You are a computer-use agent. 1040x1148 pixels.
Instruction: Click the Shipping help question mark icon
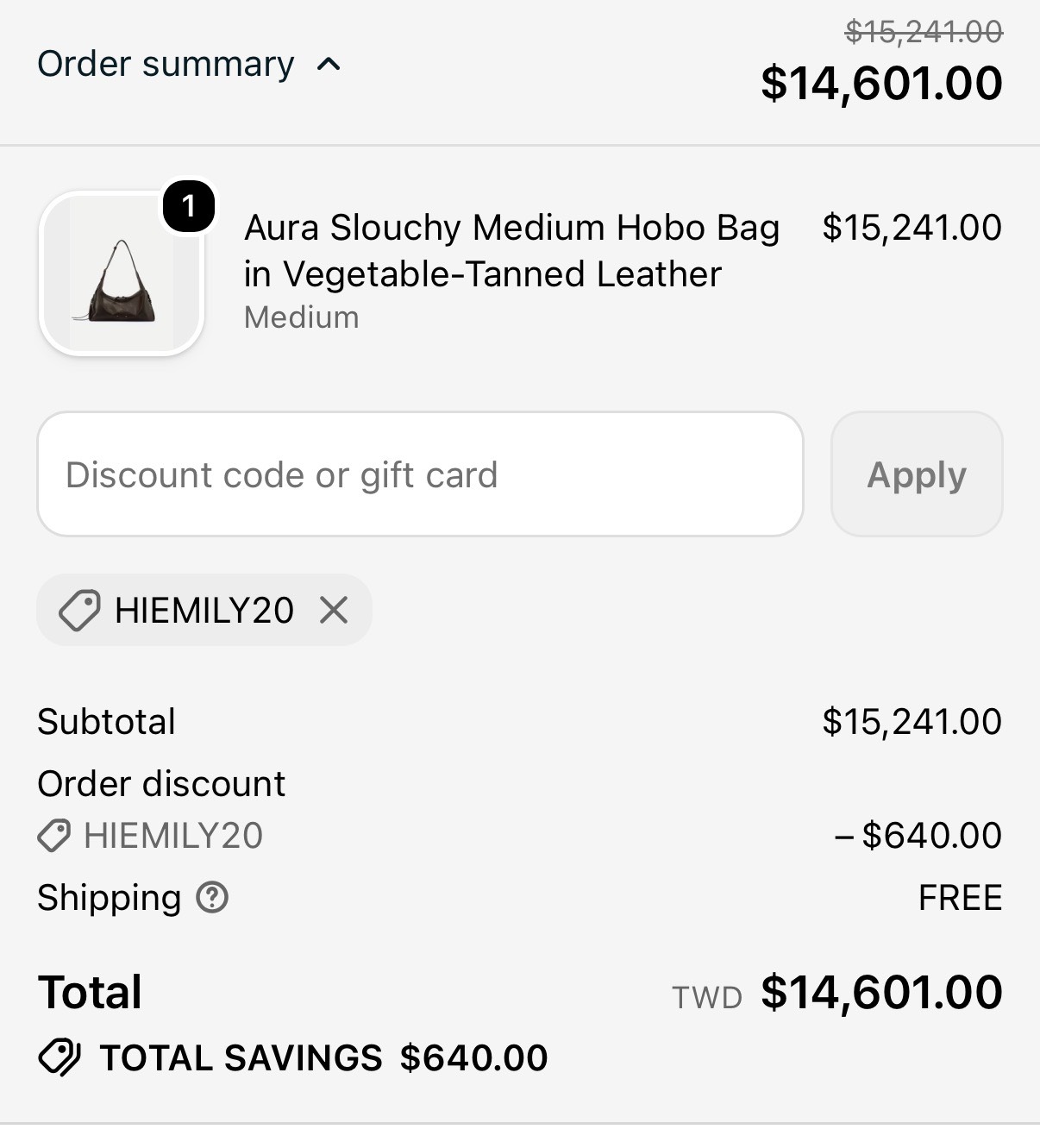(x=212, y=898)
